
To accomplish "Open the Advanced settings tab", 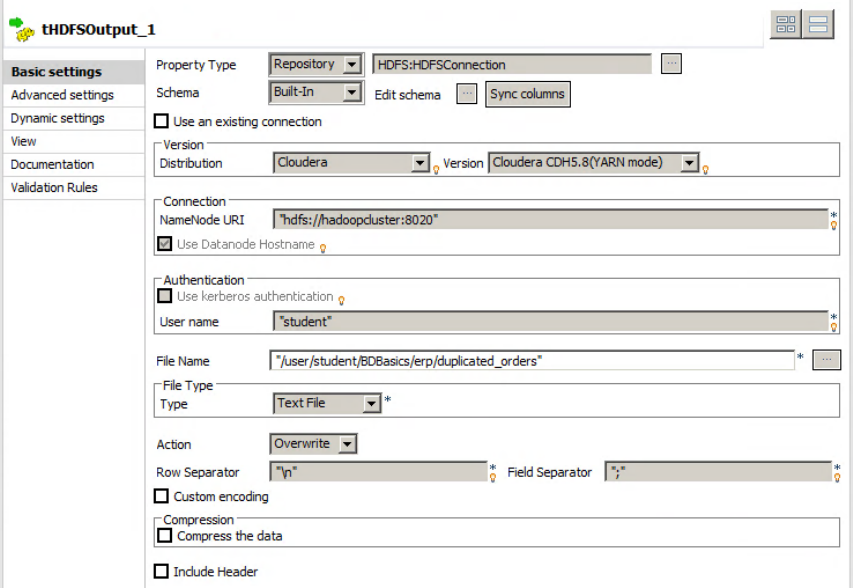I will (x=62, y=95).
